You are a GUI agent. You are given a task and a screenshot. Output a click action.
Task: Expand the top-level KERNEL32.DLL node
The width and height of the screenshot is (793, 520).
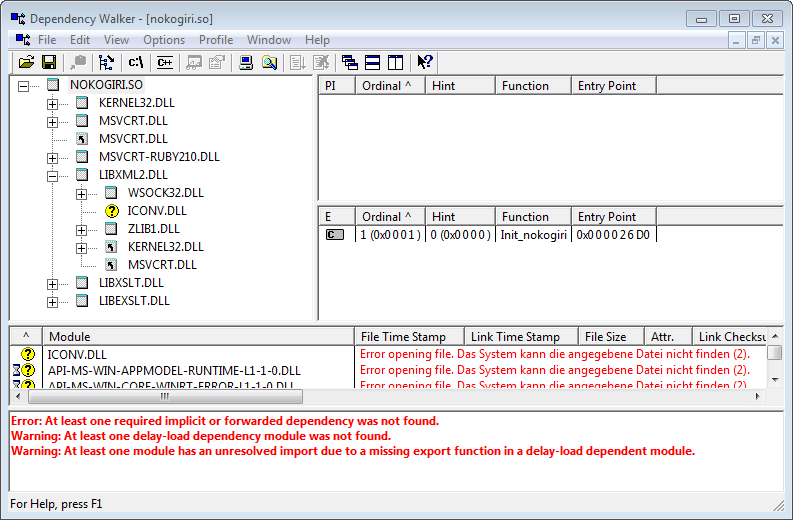52,104
